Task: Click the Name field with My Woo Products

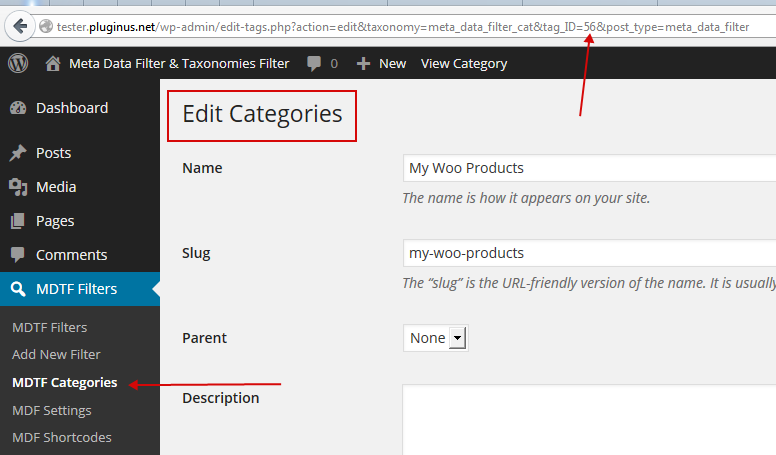Action: click(x=589, y=168)
